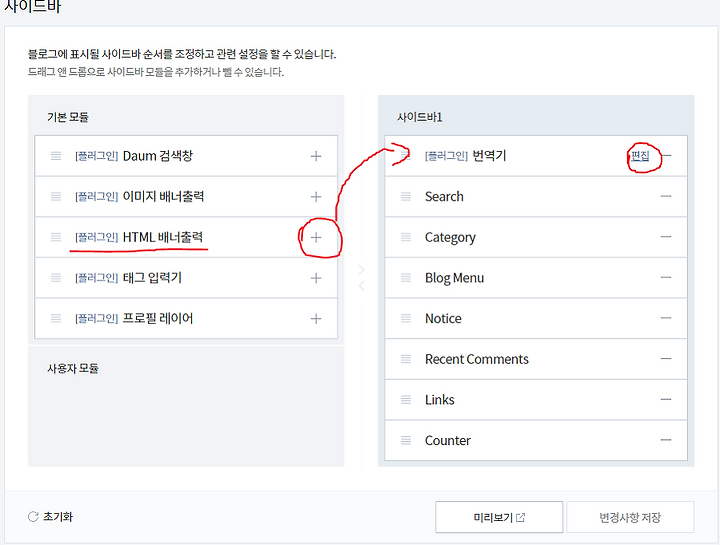
Task: Remove Search module from sidebar
Action: pyautogui.click(x=666, y=197)
